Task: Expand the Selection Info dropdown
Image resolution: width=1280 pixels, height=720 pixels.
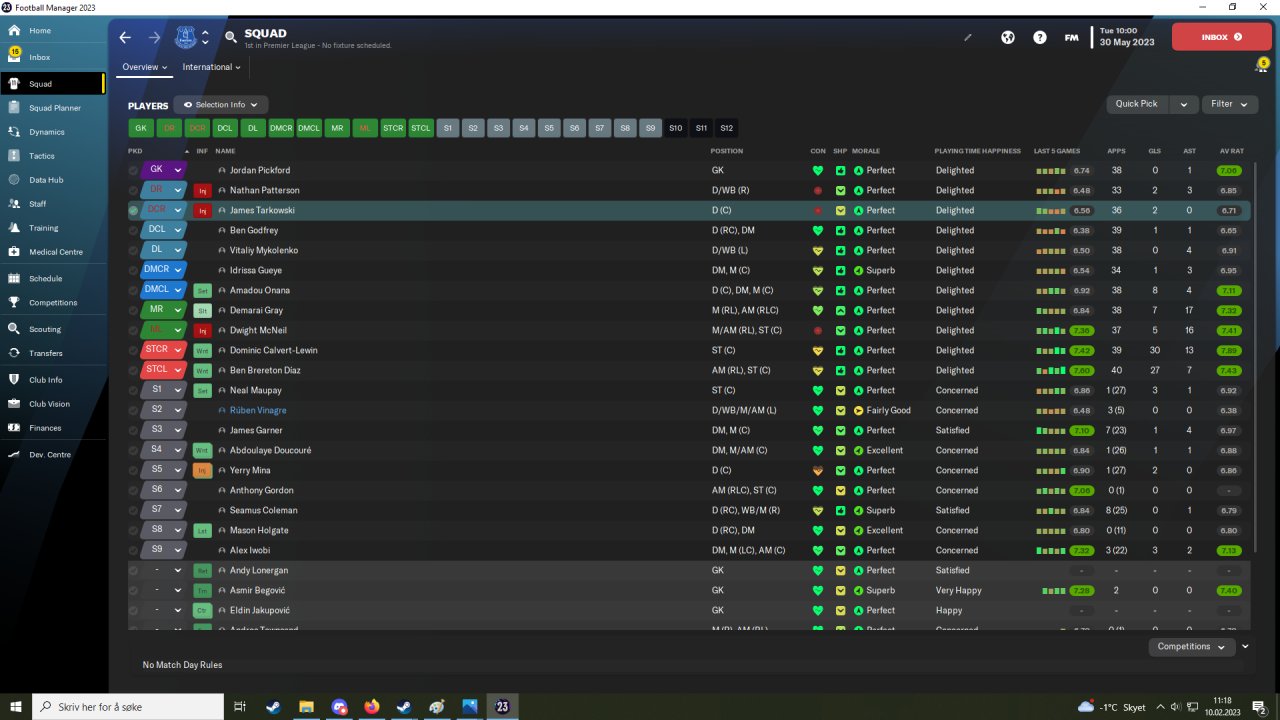Action: coord(220,105)
